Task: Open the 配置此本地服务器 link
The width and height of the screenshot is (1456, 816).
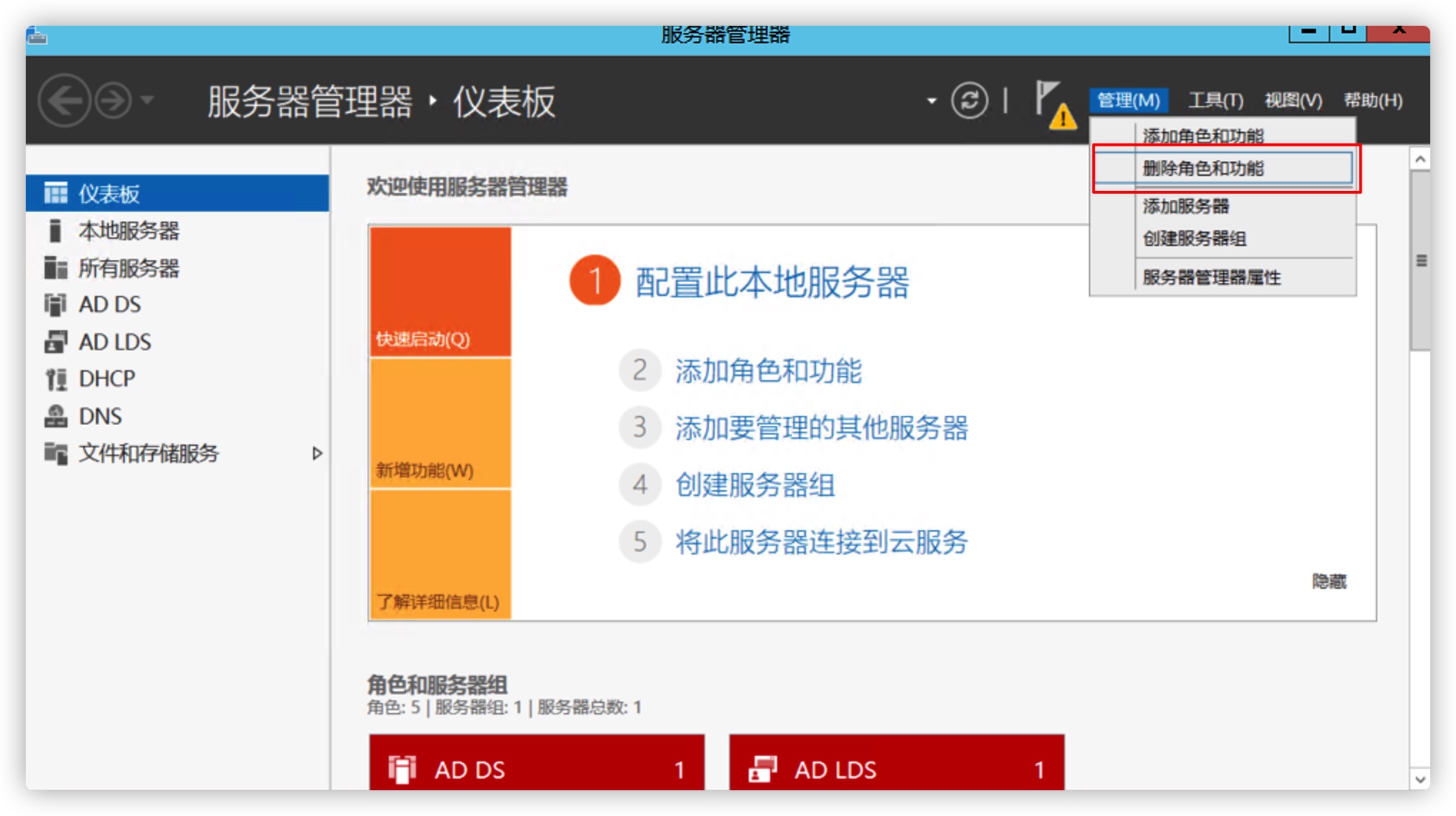Action: [772, 282]
